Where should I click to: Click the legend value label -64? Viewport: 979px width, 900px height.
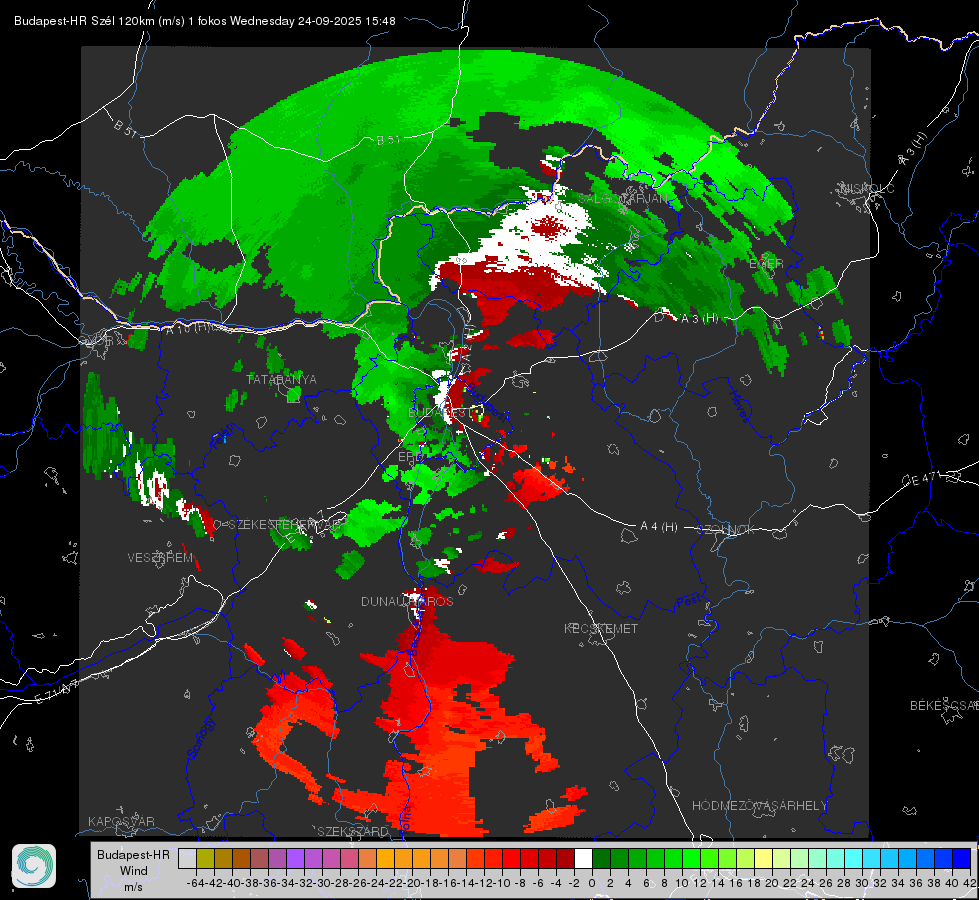196,883
